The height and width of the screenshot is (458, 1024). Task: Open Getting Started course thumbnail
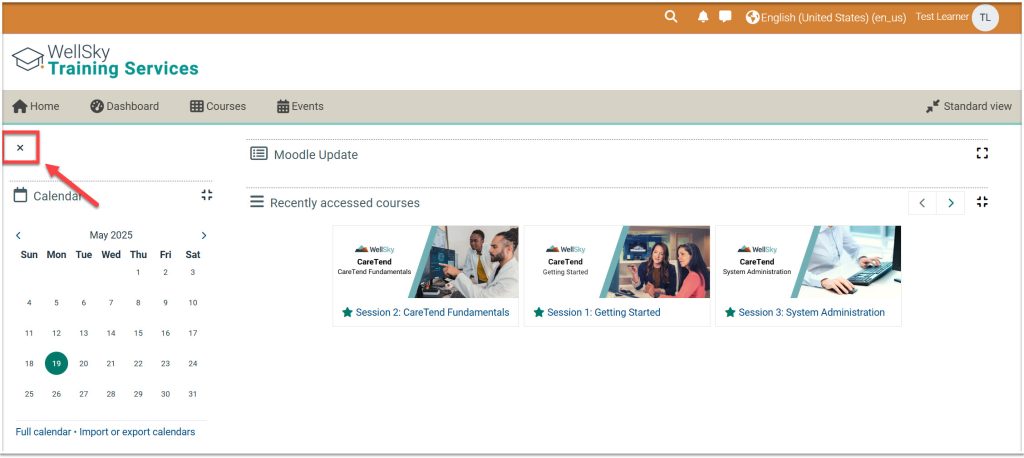click(617, 262)
